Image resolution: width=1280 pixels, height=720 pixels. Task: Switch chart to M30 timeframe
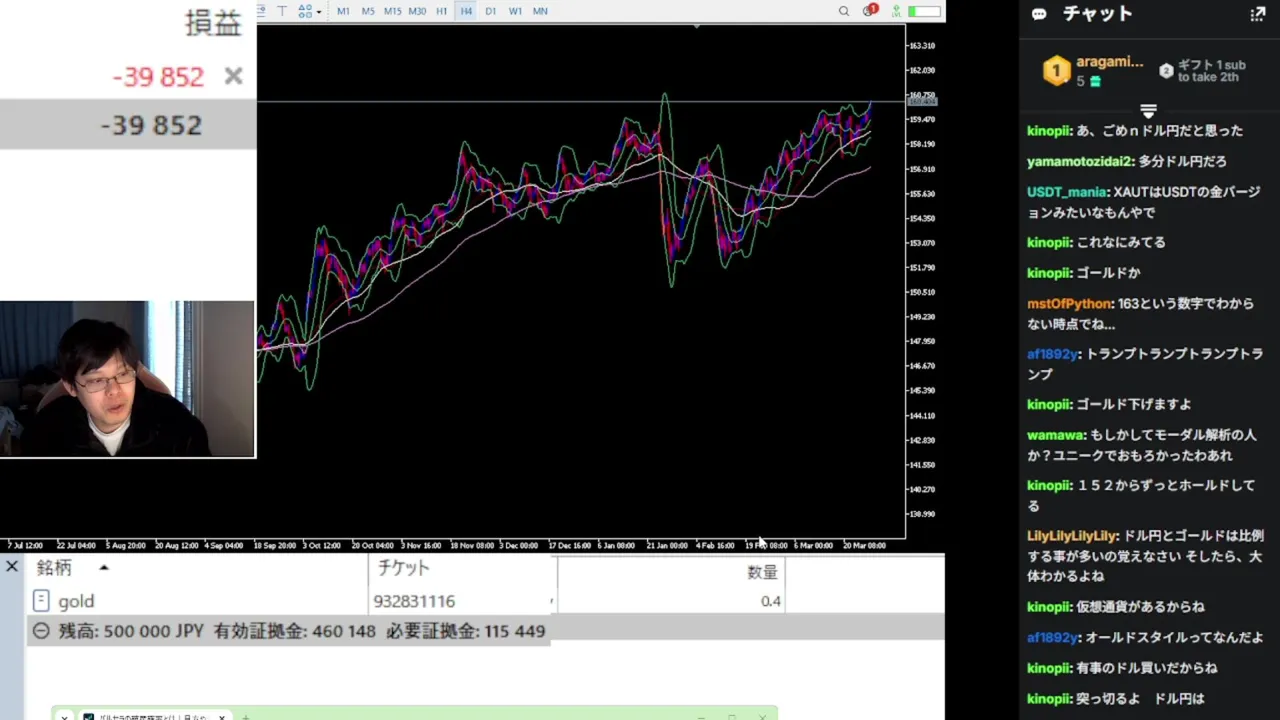[417, 11]
